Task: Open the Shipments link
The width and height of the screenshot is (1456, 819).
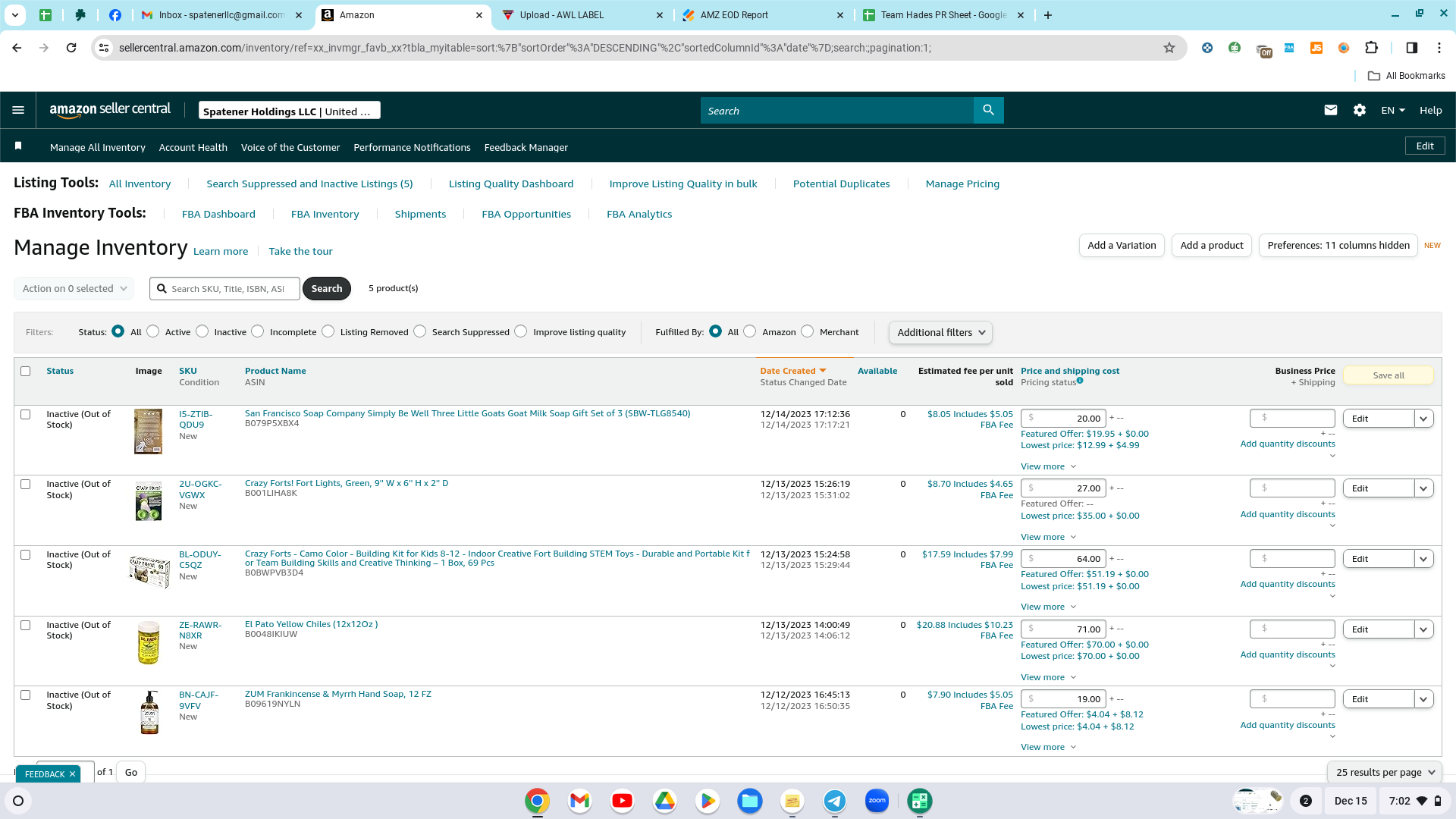Action: click(x=420, y=215)
